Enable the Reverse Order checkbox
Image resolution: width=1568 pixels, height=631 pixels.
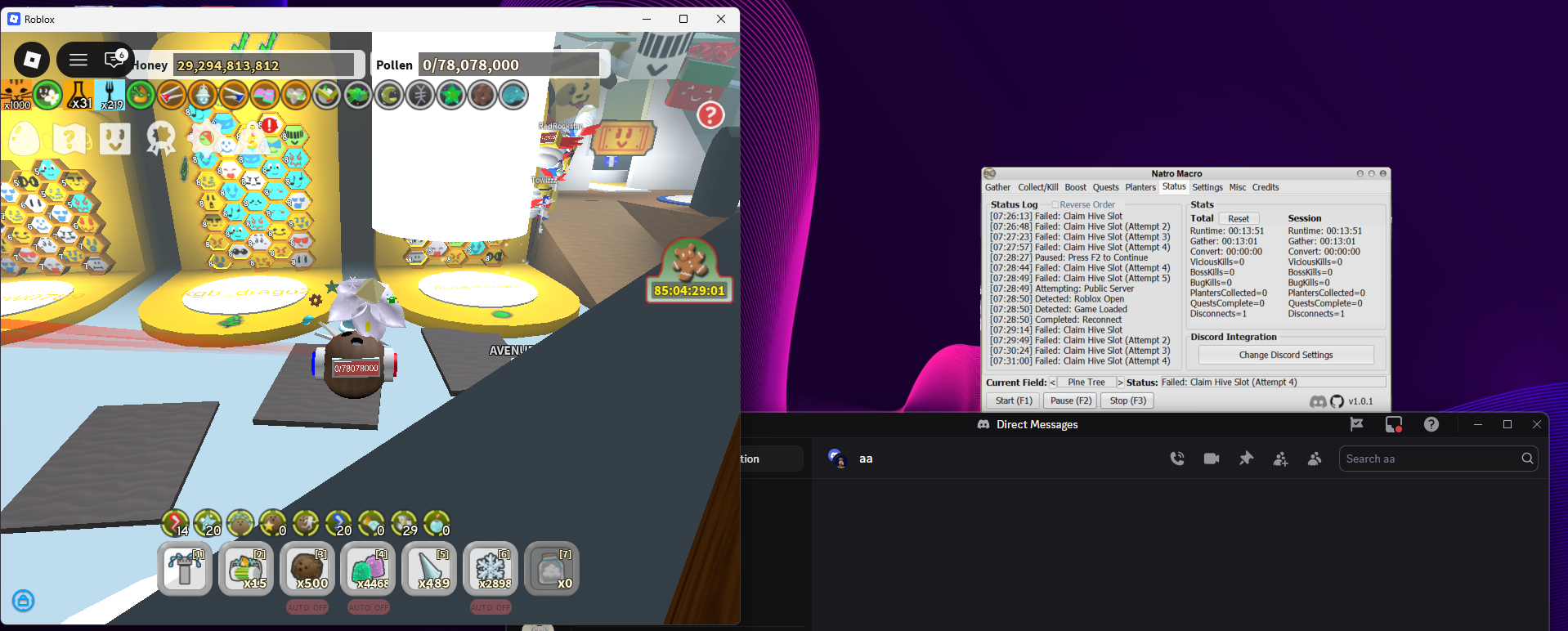coord(1055,205)
